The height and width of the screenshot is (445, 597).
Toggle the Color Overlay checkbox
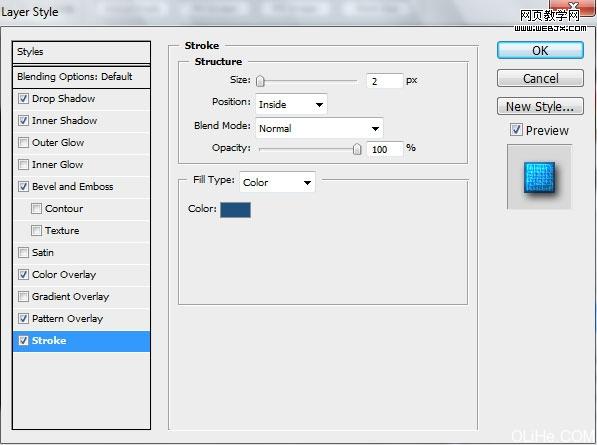coord(23,274)
